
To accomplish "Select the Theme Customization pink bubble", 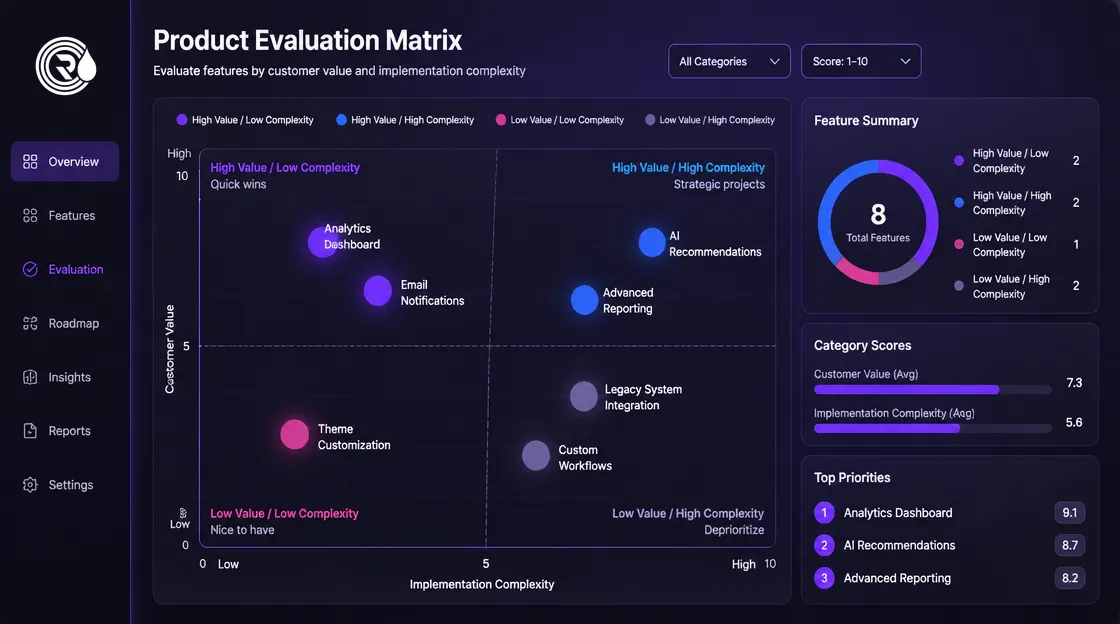I will [294, 434].
